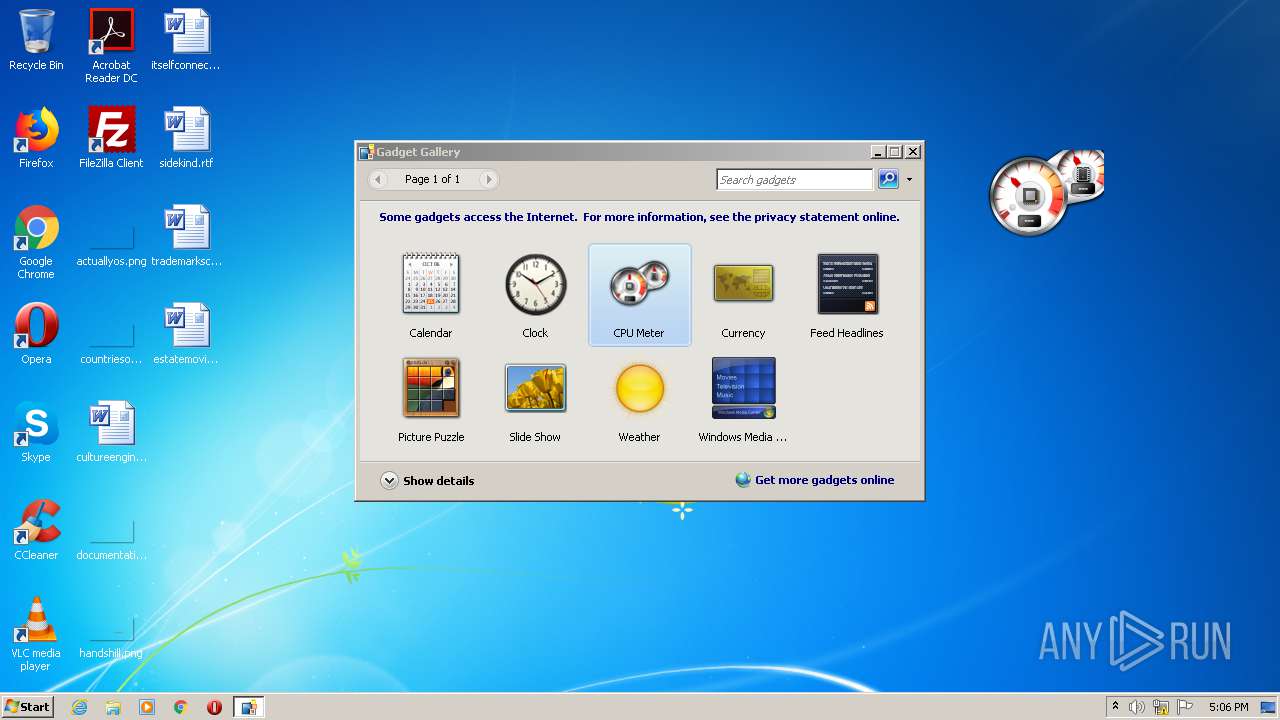Select the Picture Puzzle gadget

click(x=431, y=399)
